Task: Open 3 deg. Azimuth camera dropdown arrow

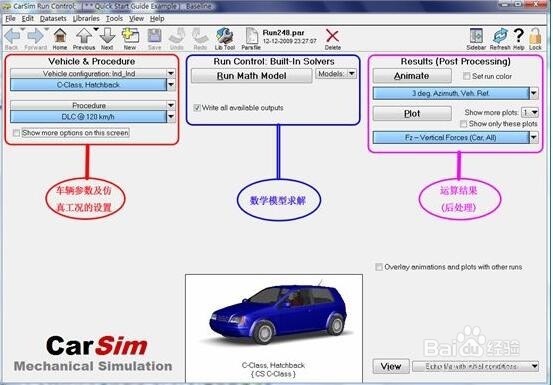Action: [534, 93]
